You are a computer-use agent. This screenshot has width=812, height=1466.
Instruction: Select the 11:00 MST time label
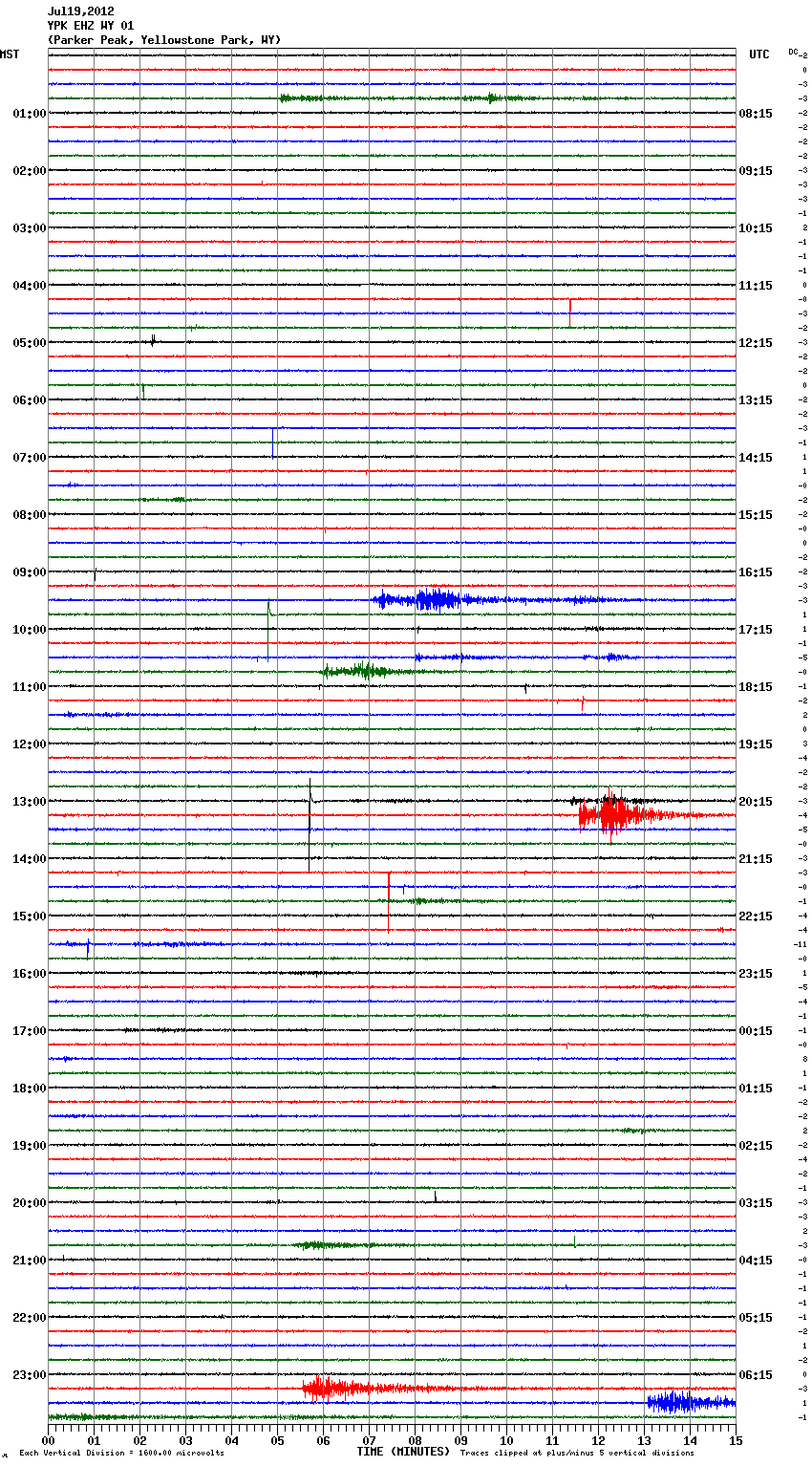coord(29,687)
